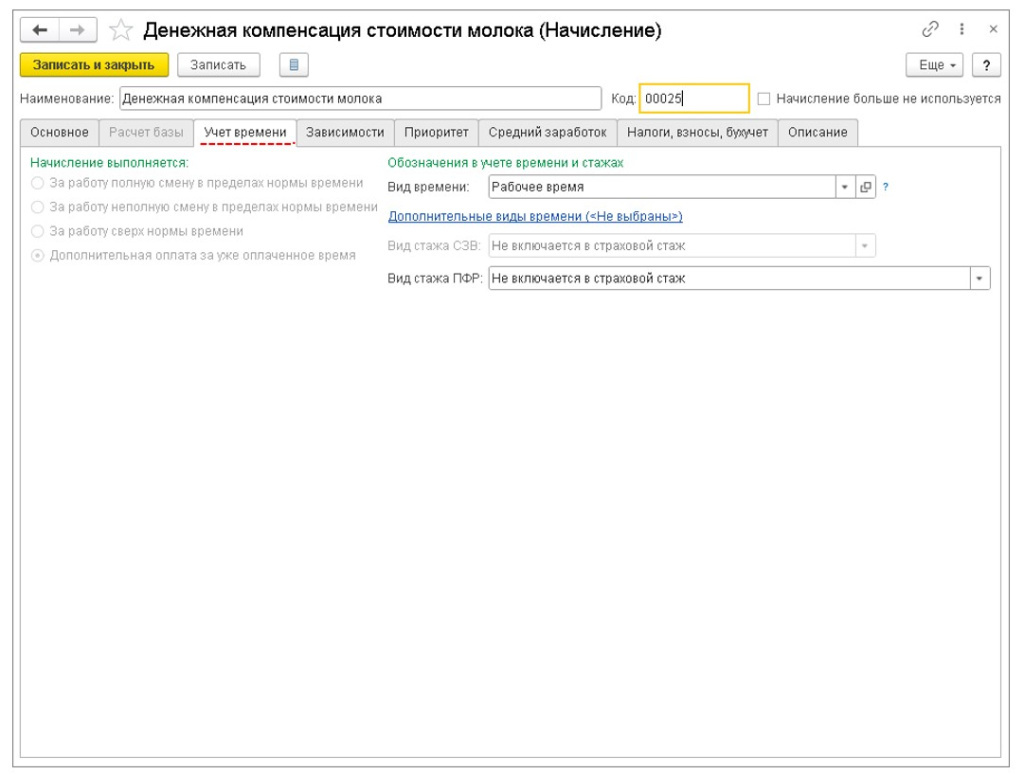Open help with the ? button
This screenshot has width=1024, height=774.
[987, 65]
